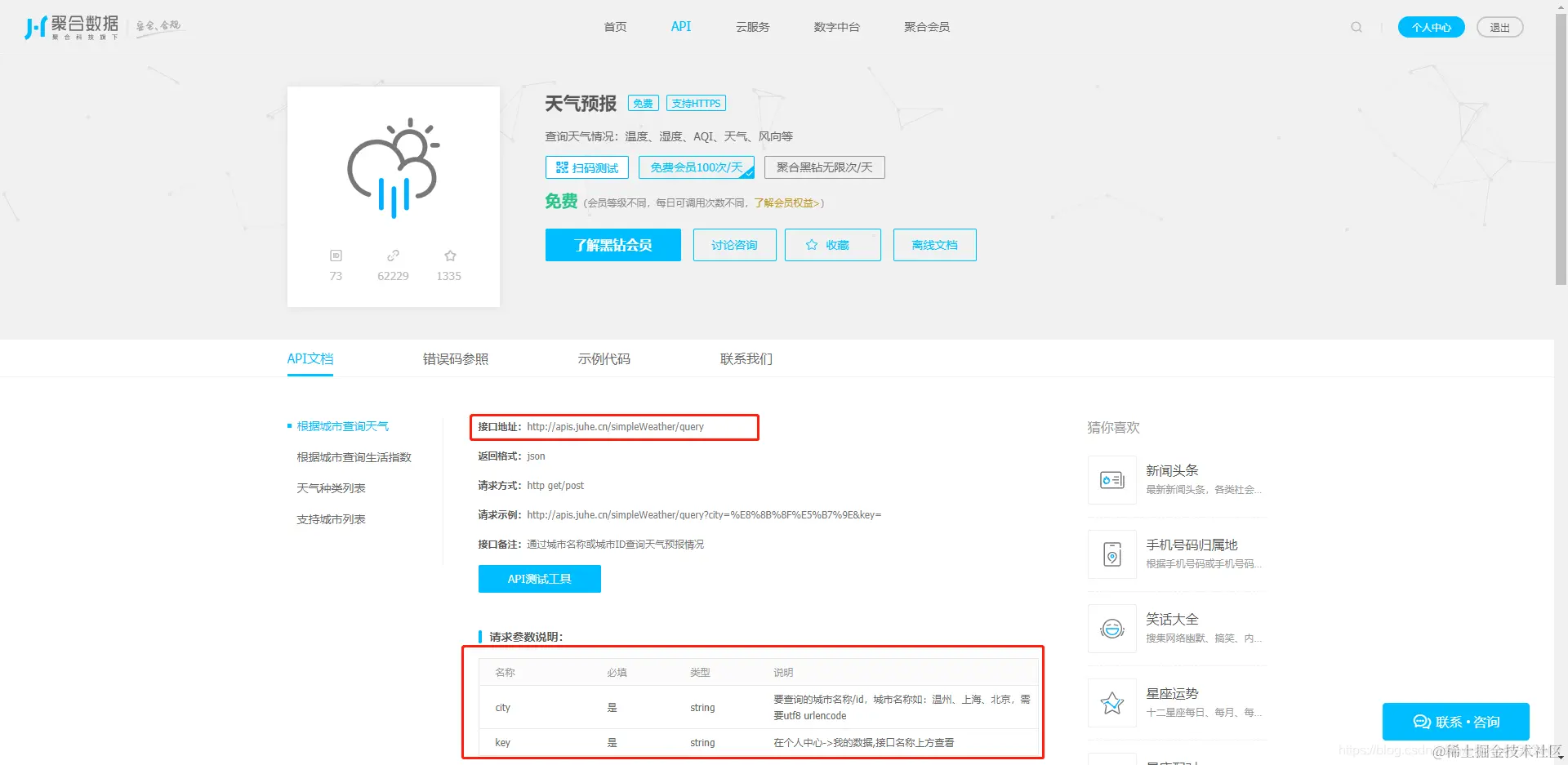The image size is (1568, 765).
Task: Open the search magnifier icon
Action: [1356, 27]
